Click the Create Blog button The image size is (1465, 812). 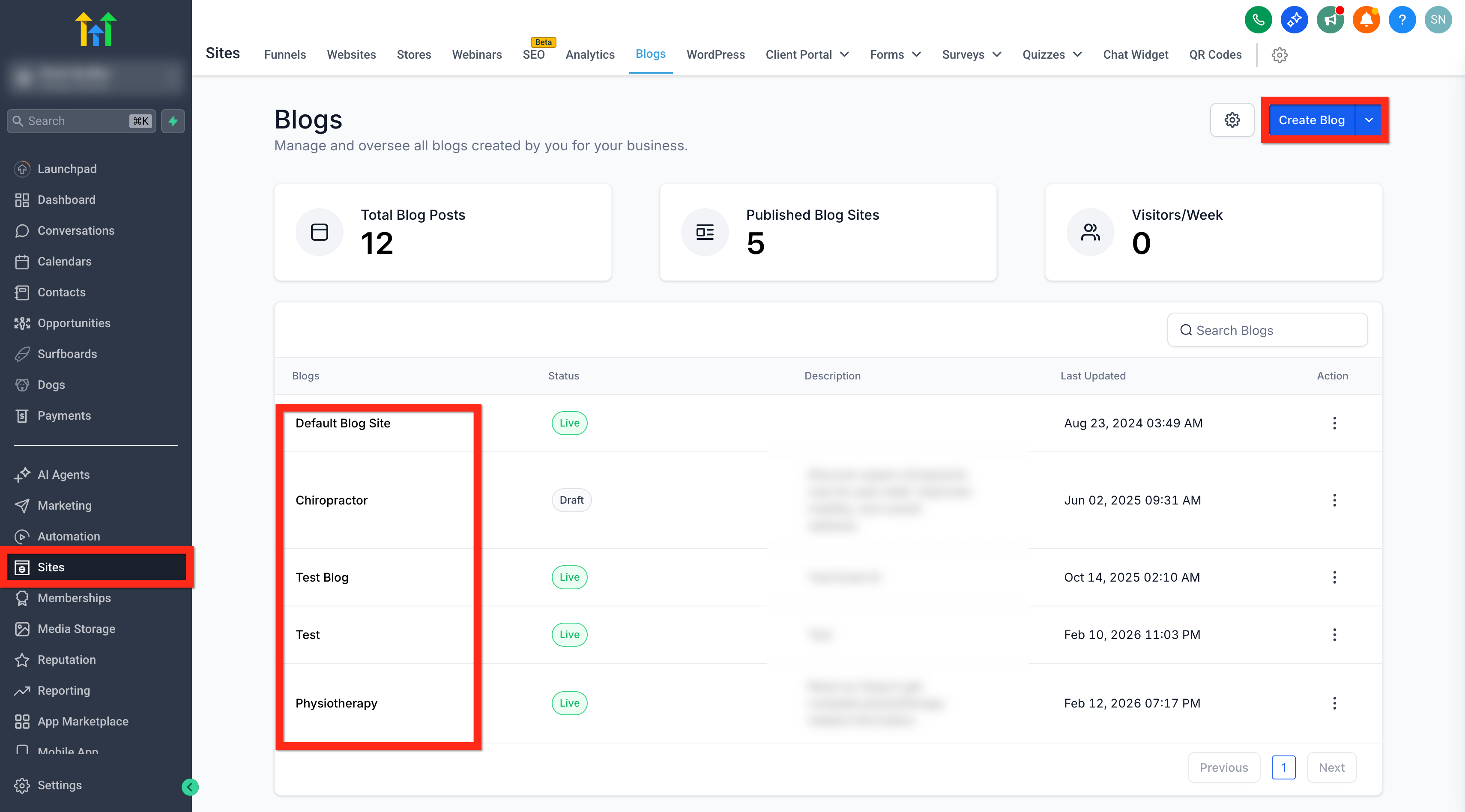[1312, 120]
